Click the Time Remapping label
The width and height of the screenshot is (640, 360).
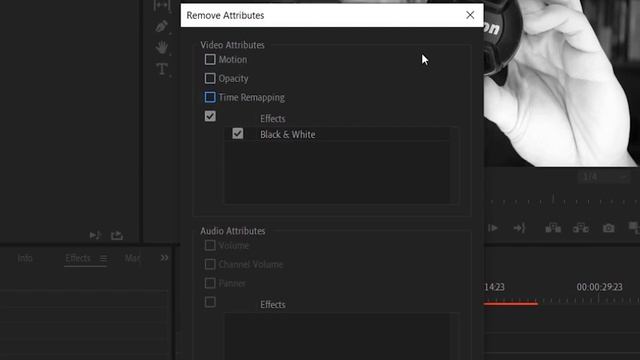(251, 97)
